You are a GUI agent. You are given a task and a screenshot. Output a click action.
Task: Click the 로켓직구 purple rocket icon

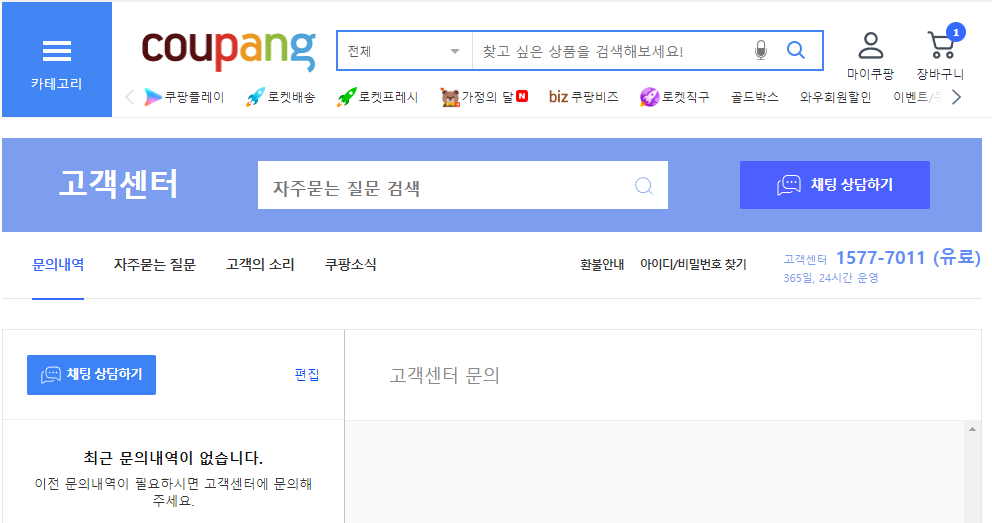tap(649, 97)
